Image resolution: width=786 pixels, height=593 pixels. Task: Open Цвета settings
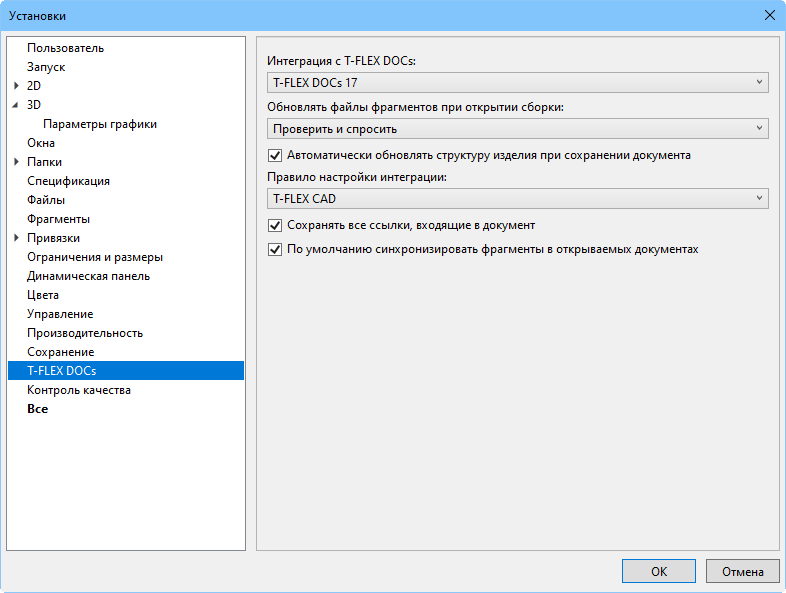43,295
